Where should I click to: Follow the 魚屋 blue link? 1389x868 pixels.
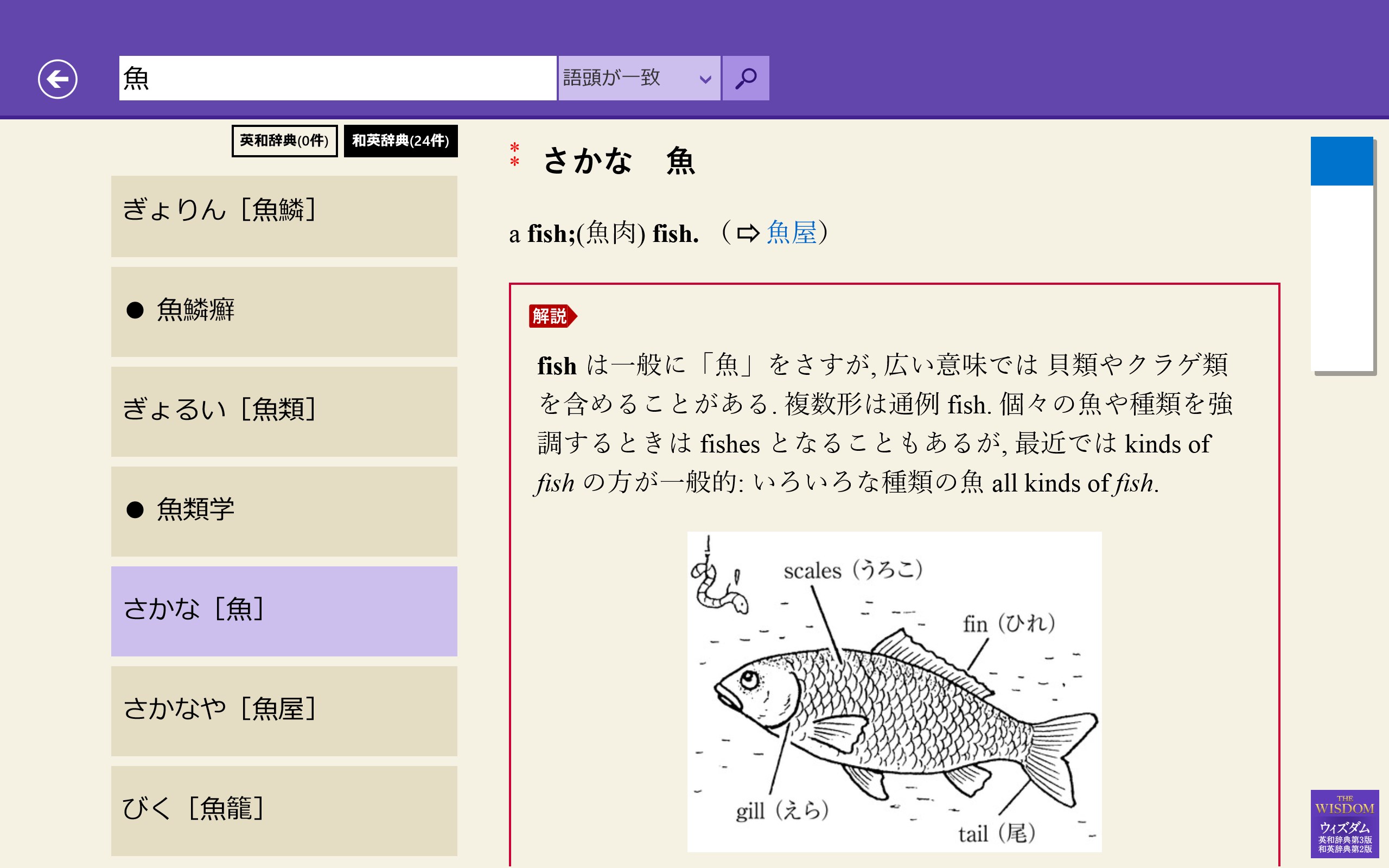(792, 233)
